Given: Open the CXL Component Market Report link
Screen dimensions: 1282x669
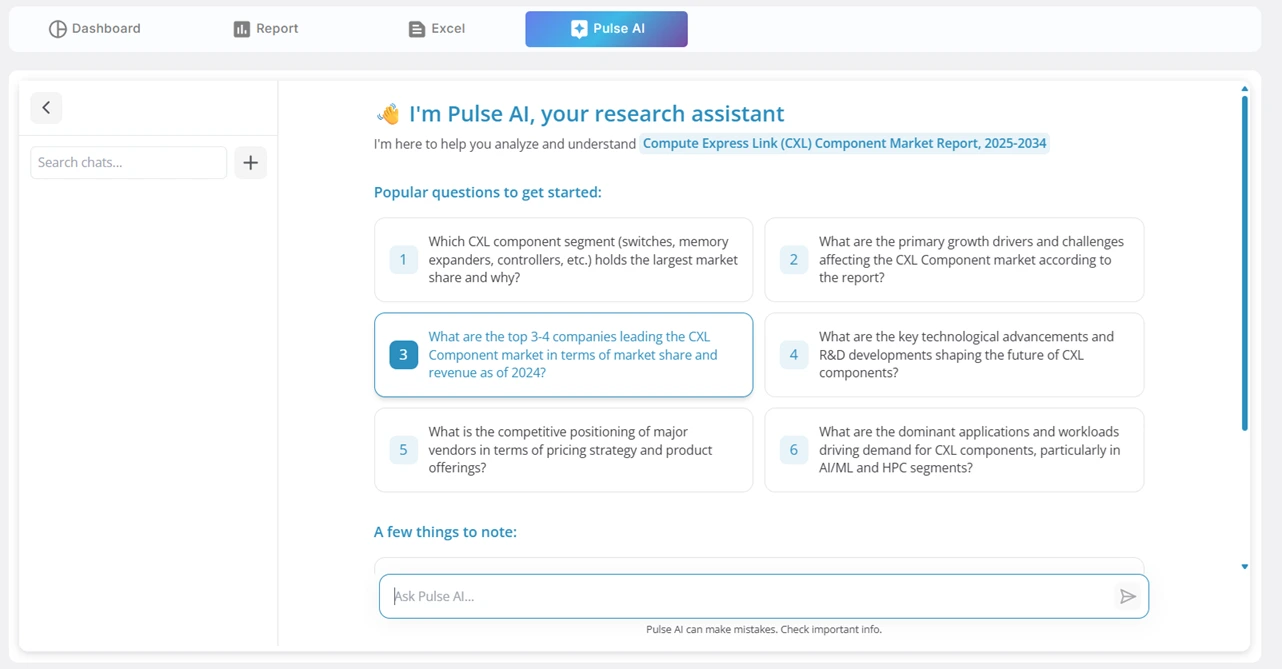Looking at the screenshot, I should click(x=845, y=143).
